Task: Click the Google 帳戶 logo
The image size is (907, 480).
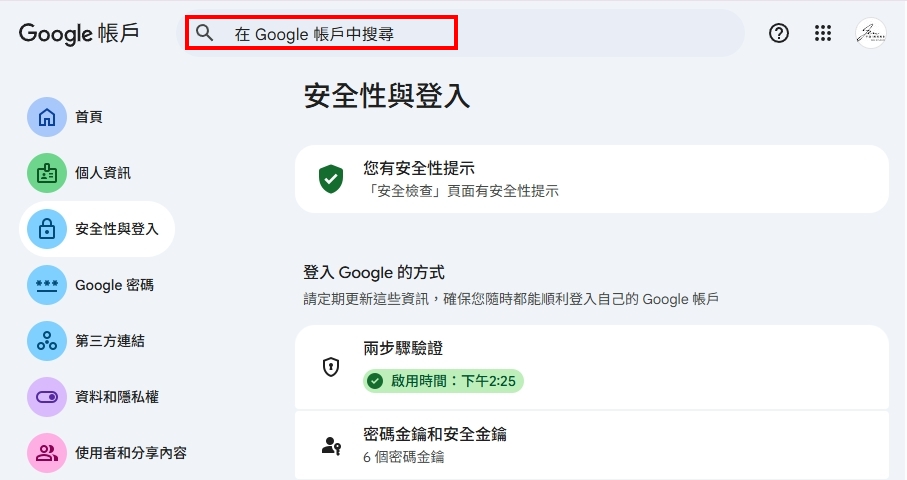Action: tap(79, 33)
